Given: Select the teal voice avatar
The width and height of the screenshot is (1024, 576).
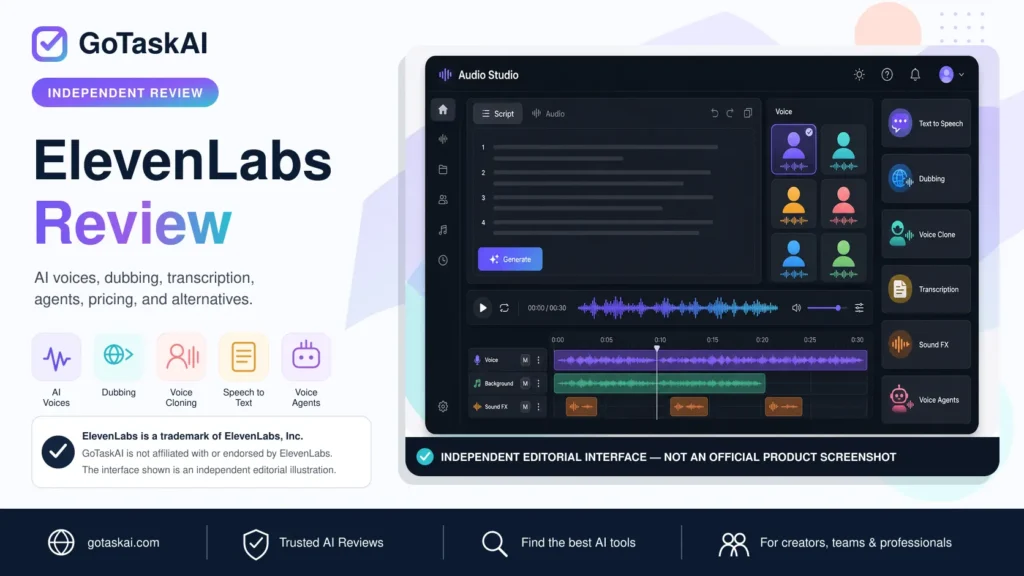Looking at the screenshot, I should pos(843,150).
